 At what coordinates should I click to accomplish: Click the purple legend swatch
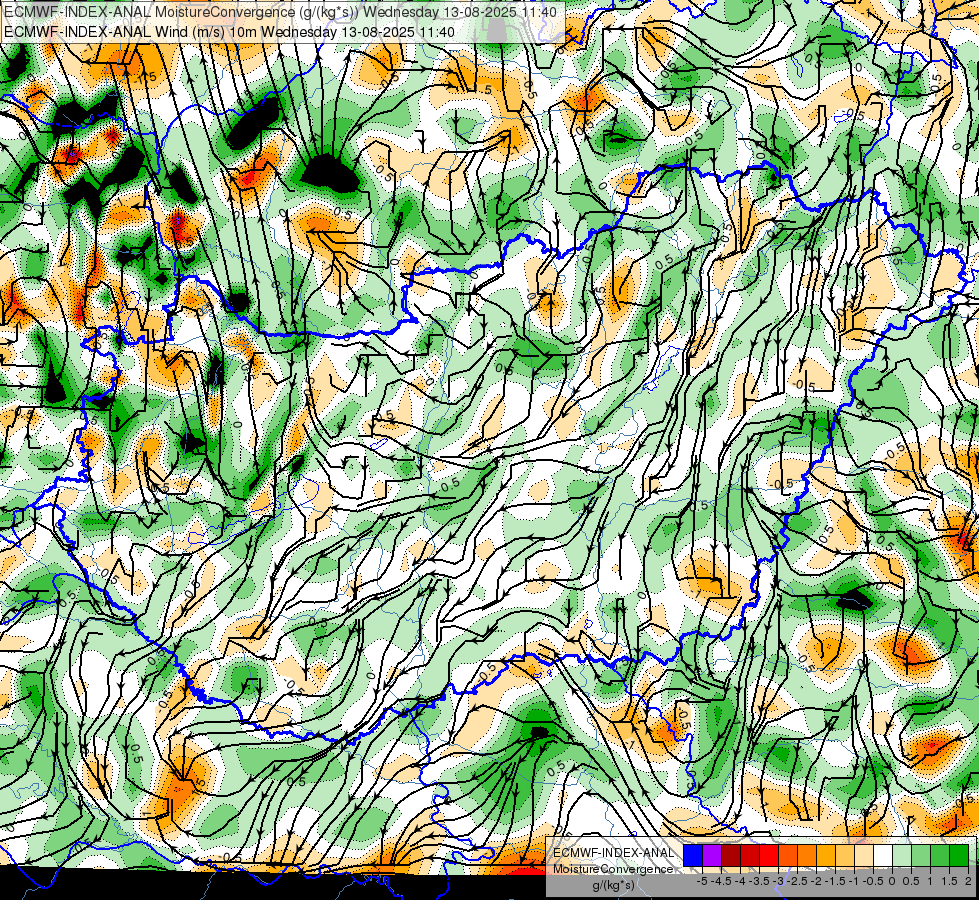click(x=712, y=855)
